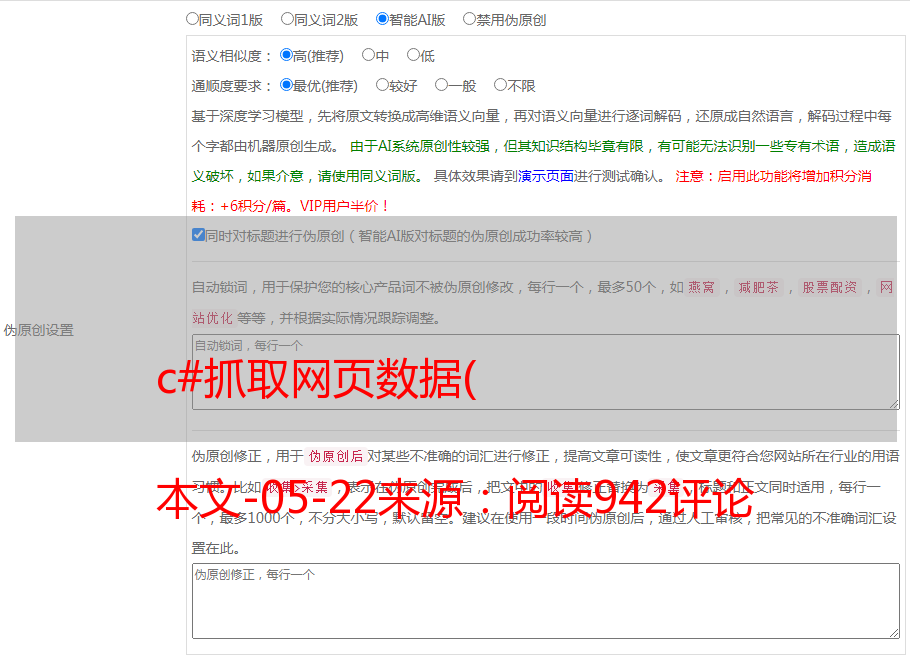Viewport: 911px width, 658px height.
Task: Click the 股票配资 example keyword tag
Action: 830,287
